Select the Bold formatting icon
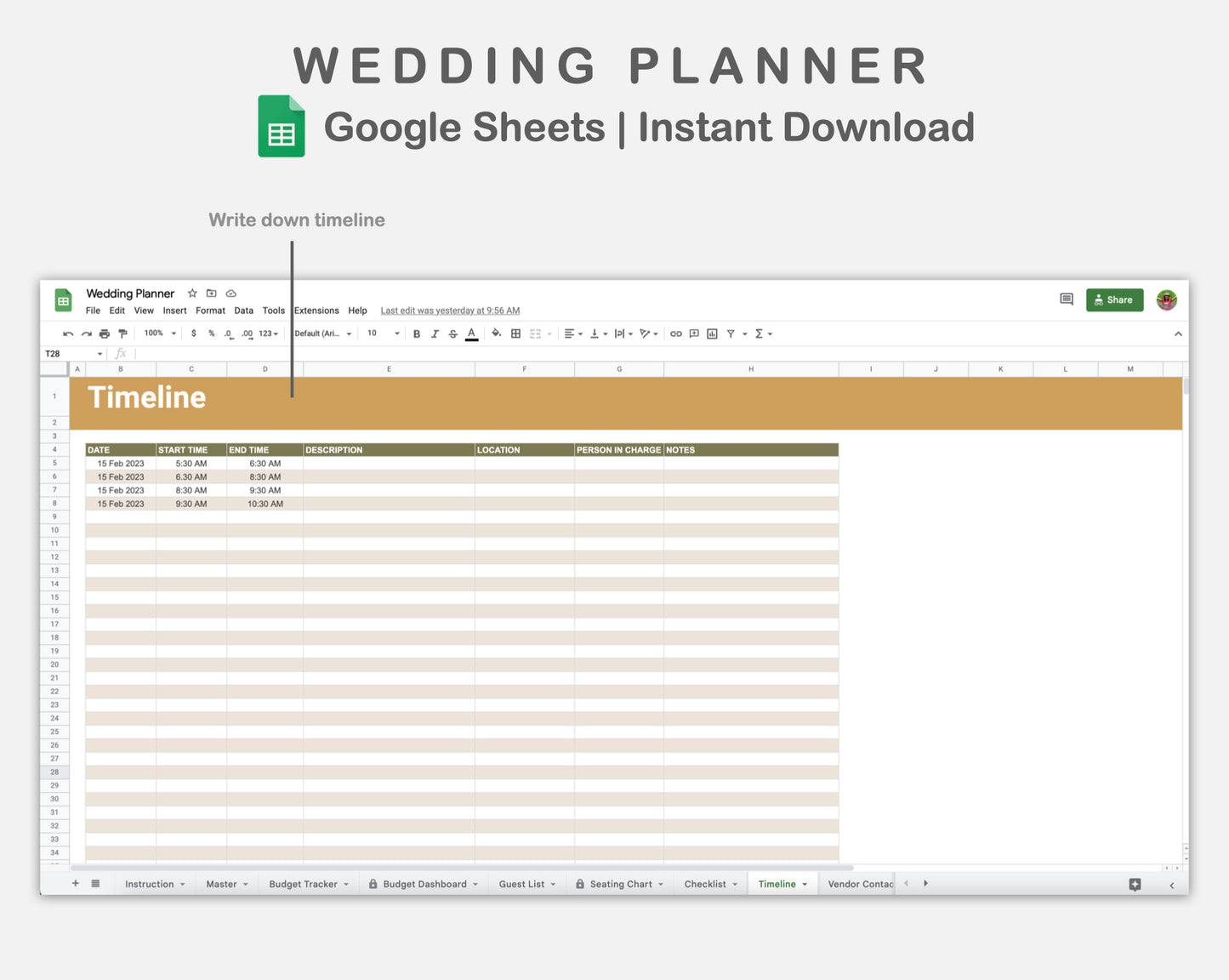The image size is (1229, 980). (x=417, y=333)
